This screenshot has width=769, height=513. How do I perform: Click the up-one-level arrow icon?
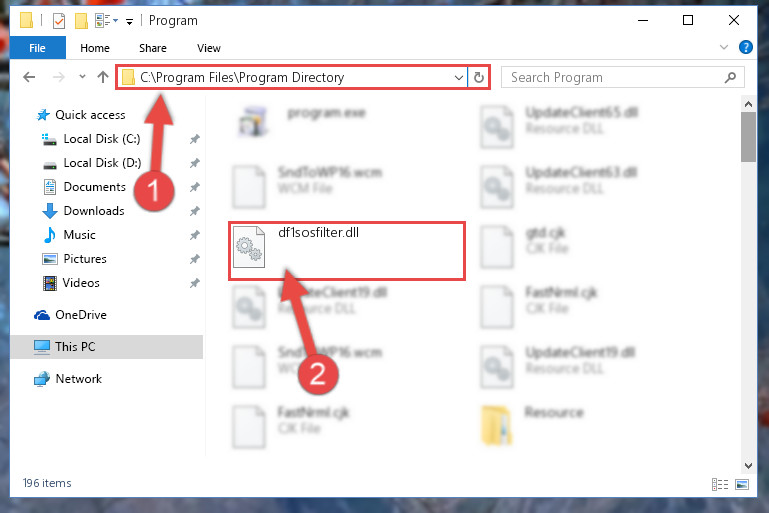point(103,77)
